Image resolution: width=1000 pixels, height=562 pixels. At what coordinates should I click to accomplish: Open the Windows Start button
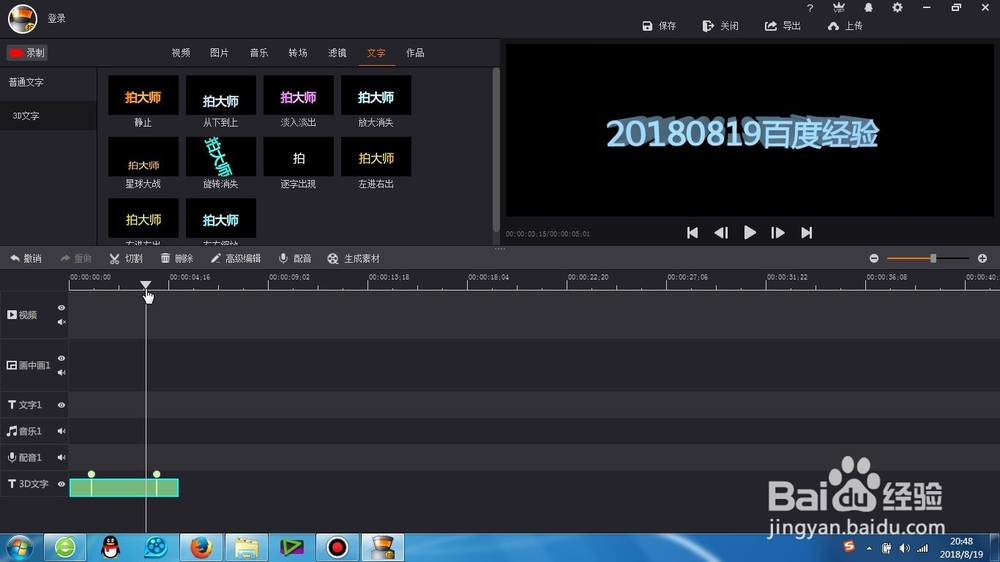tap(19, 548)
